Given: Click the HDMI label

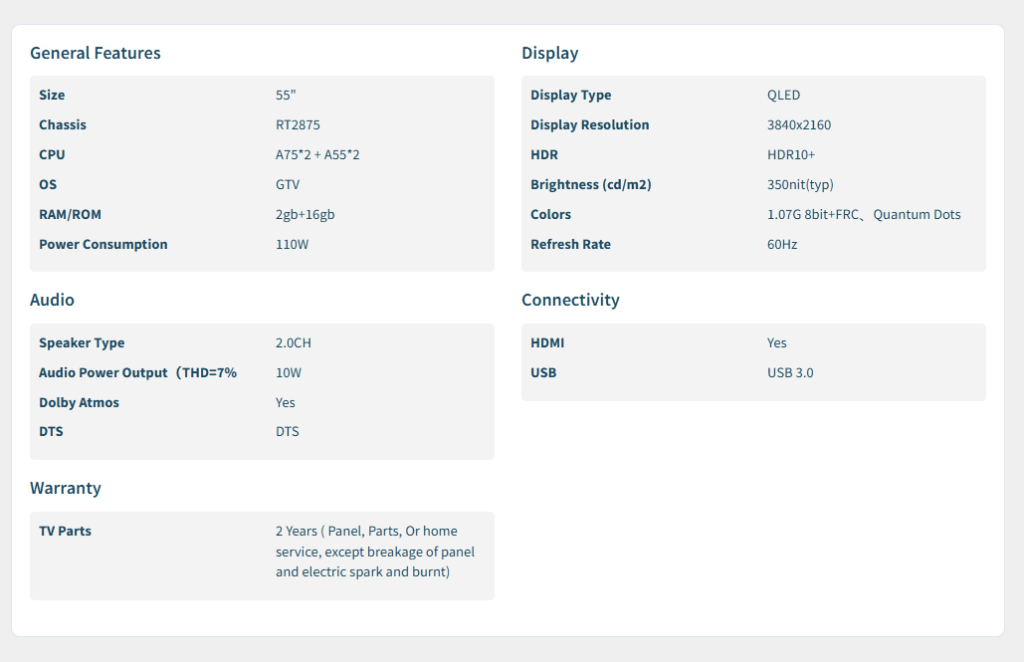Looking at the screenshot, I should [547, 343].
